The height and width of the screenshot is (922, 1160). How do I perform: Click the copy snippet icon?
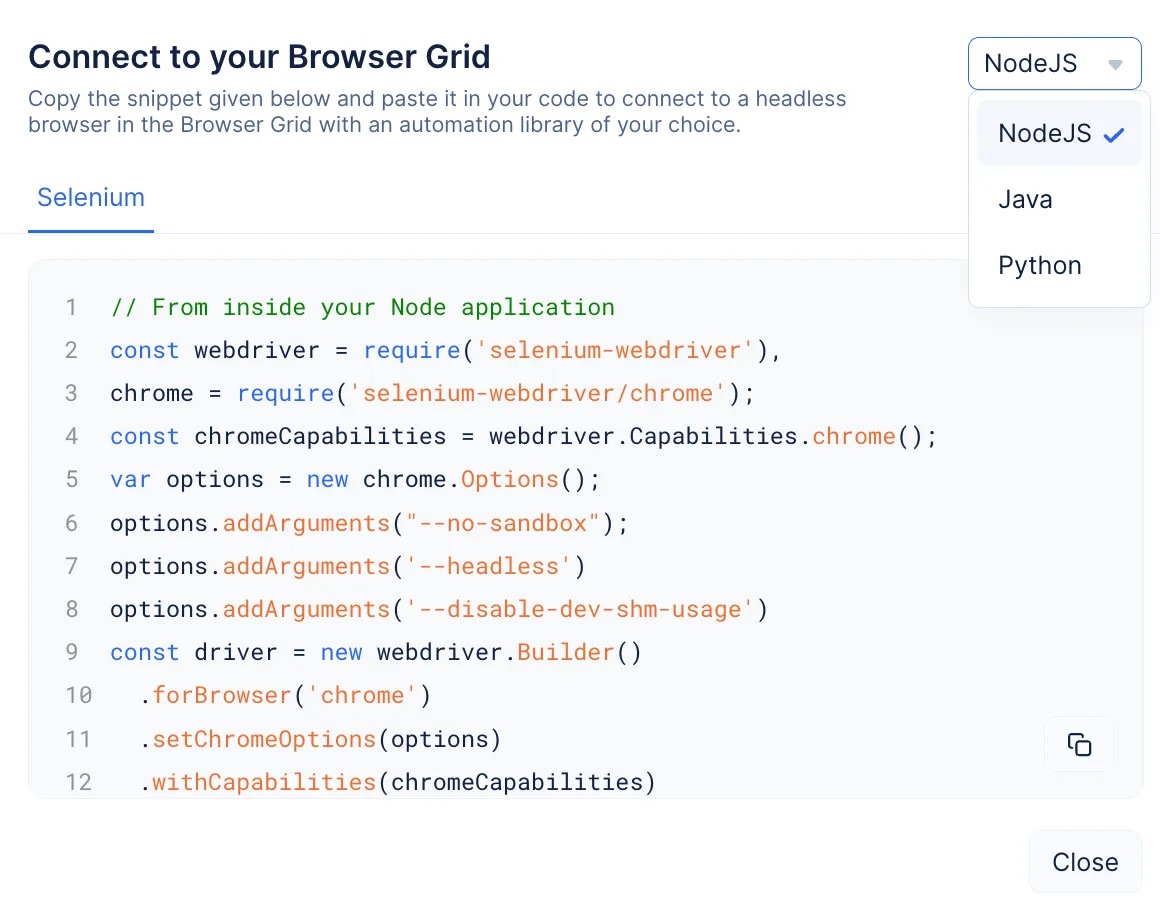[x=1080, y=744]
